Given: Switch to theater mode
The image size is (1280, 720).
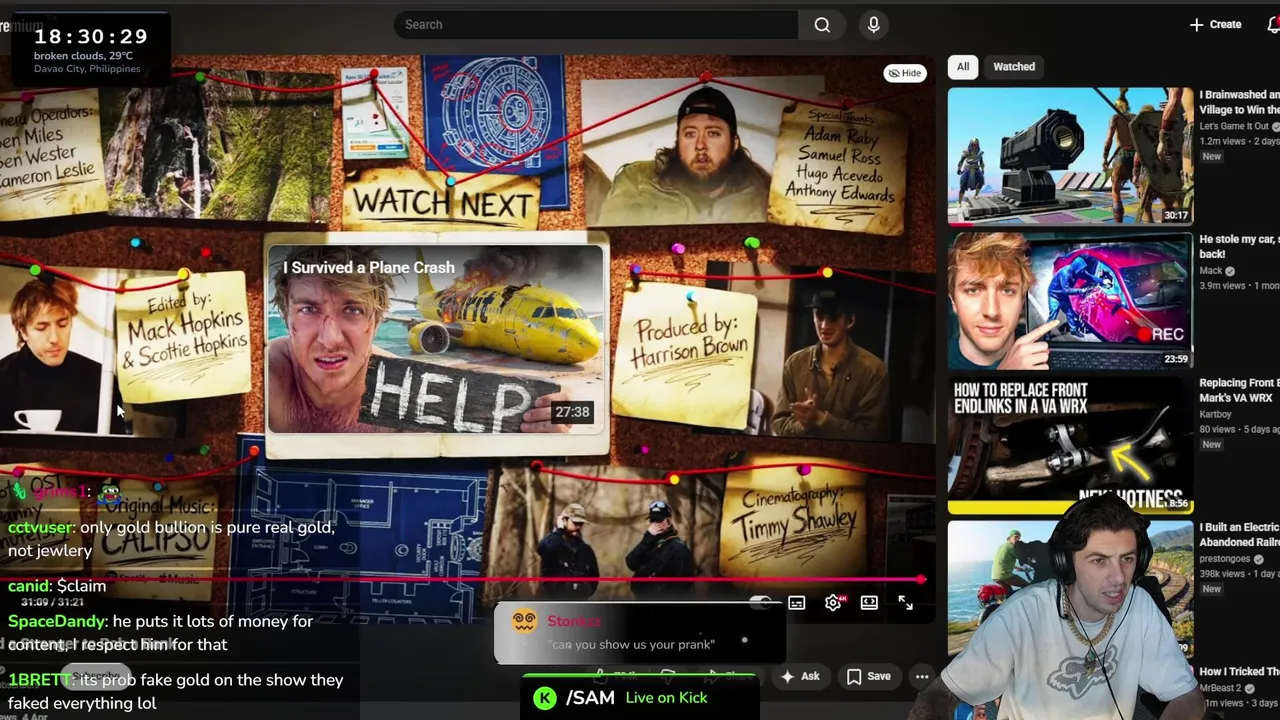Looking at the screenshot, I should pos(869,603).
